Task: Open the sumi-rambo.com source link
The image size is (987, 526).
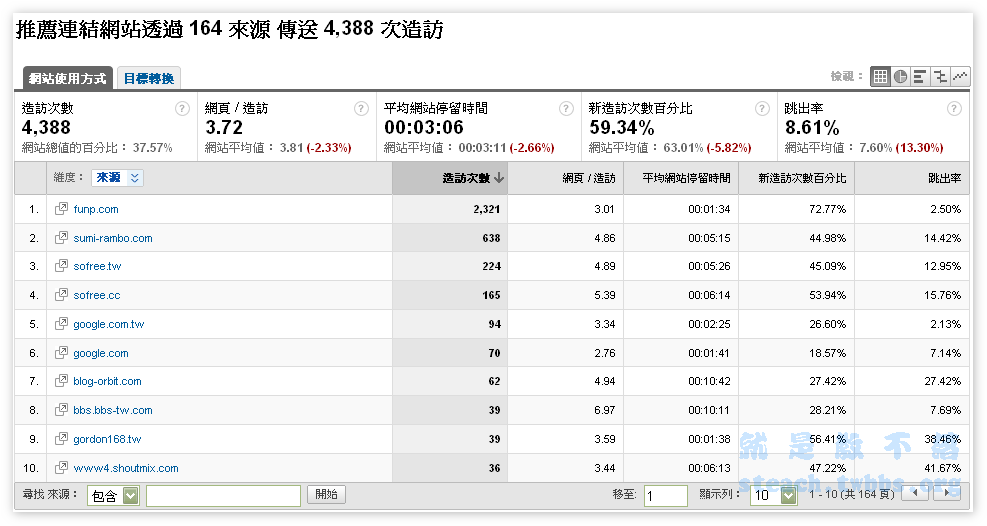Action: click(113, 238)
